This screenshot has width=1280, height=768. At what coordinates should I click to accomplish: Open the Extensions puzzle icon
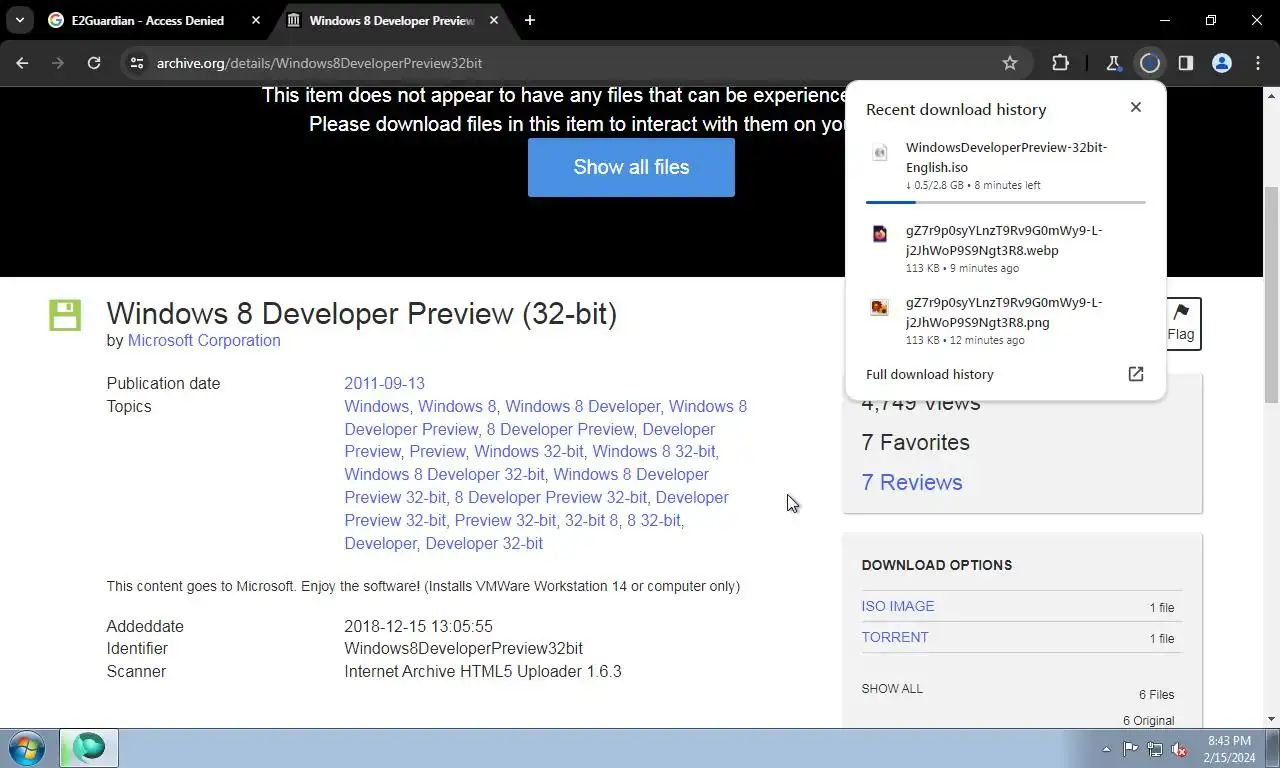(x=1061, y=63)
